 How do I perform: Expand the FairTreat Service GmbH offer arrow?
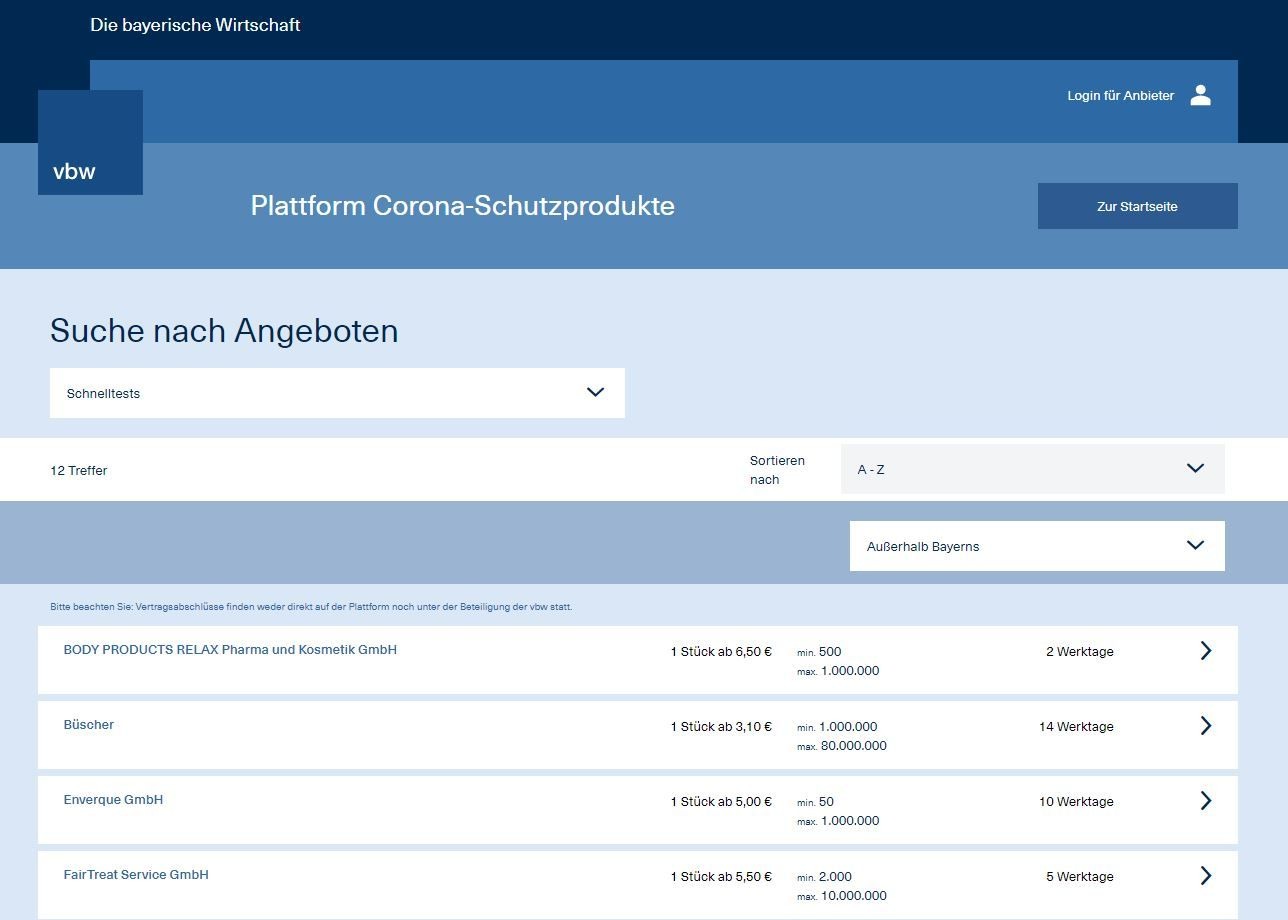[x=1205, y=876]
